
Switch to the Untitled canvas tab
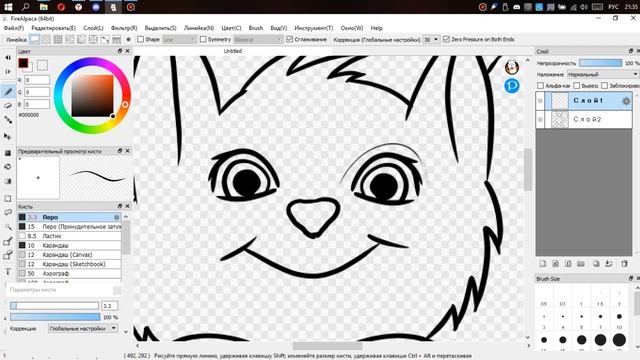click(233, 51)
